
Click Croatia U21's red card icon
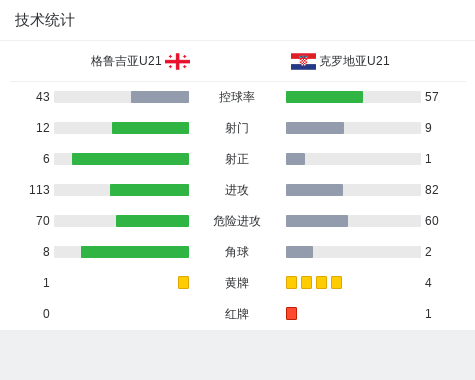click(x=291, y=313)
